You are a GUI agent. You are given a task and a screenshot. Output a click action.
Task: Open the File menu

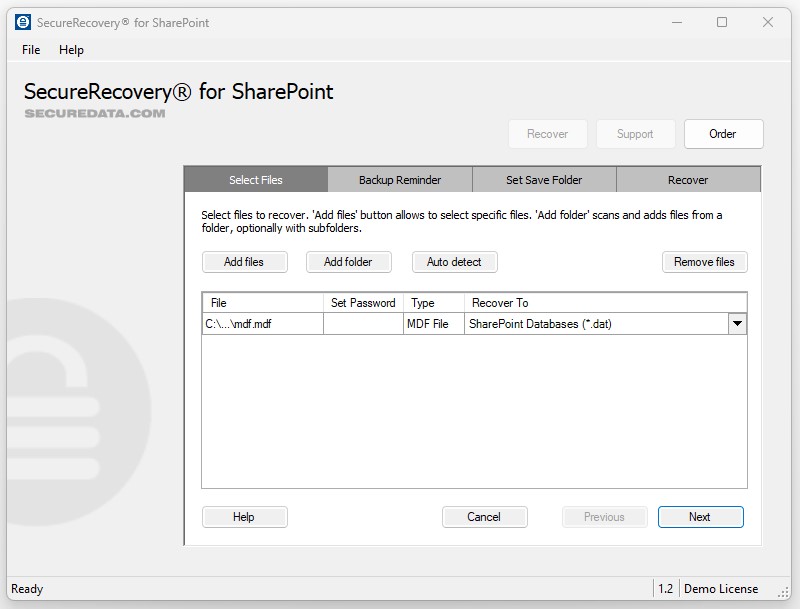point(31,49)
